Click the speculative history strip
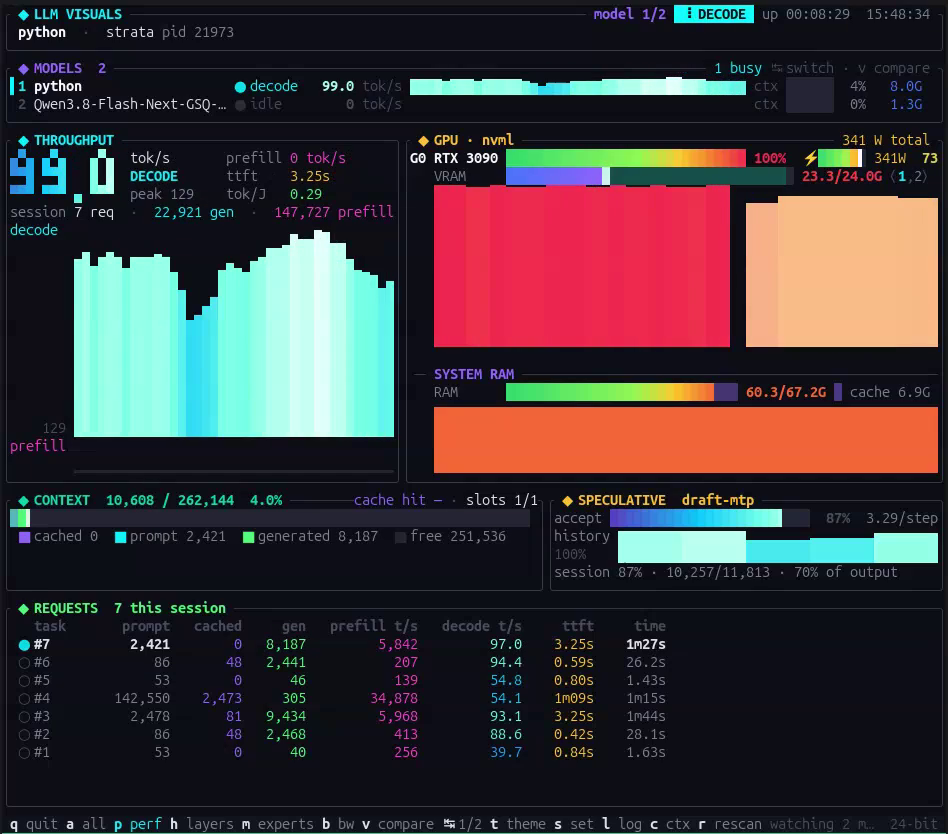 778,547
